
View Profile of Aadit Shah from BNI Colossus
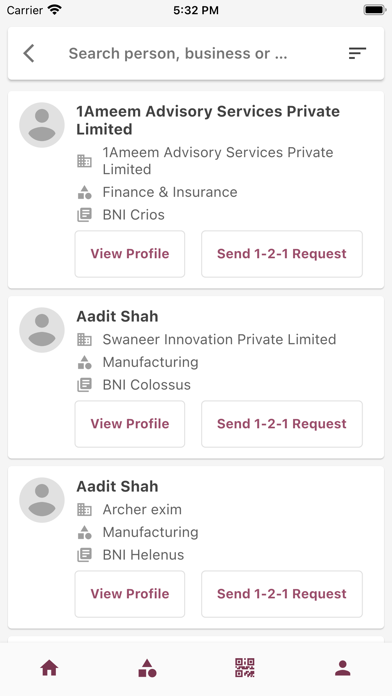click(x=130, y=424)
